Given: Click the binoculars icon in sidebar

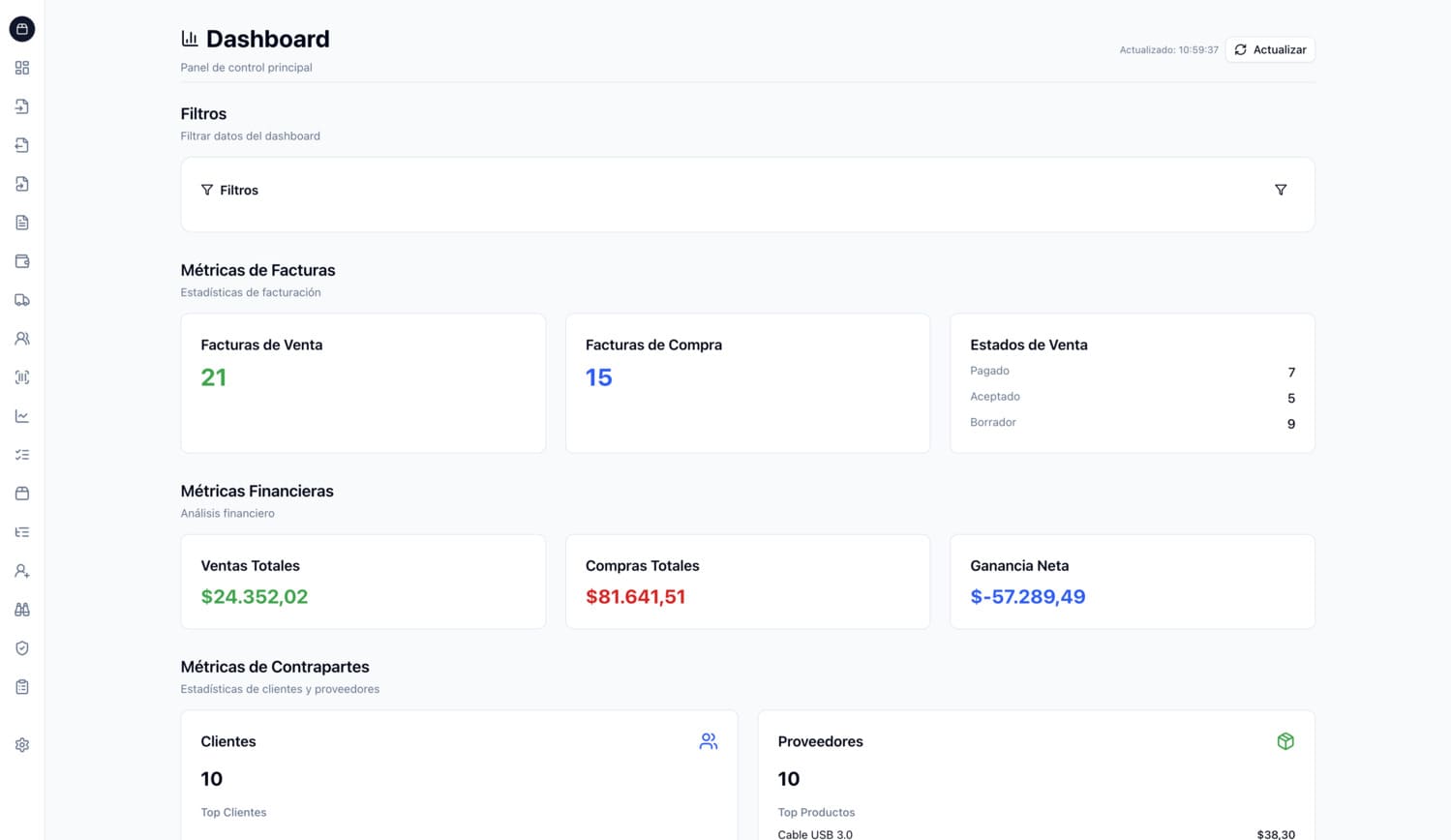Looking at the screenshot, I should point(22,610).
